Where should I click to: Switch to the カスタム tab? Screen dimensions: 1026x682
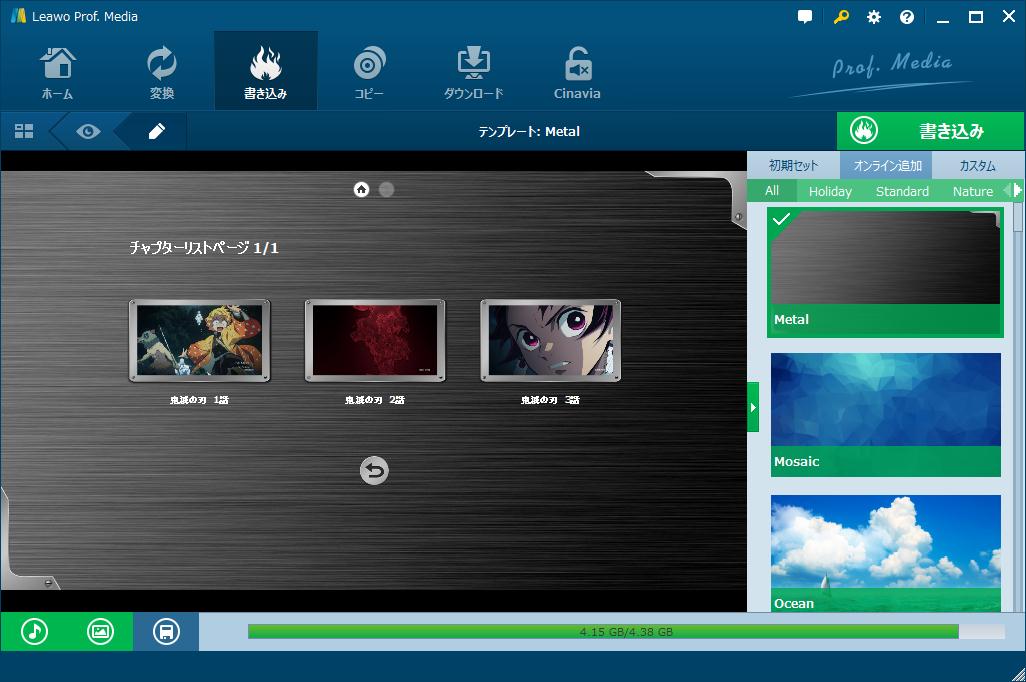[x=977, y=166]
